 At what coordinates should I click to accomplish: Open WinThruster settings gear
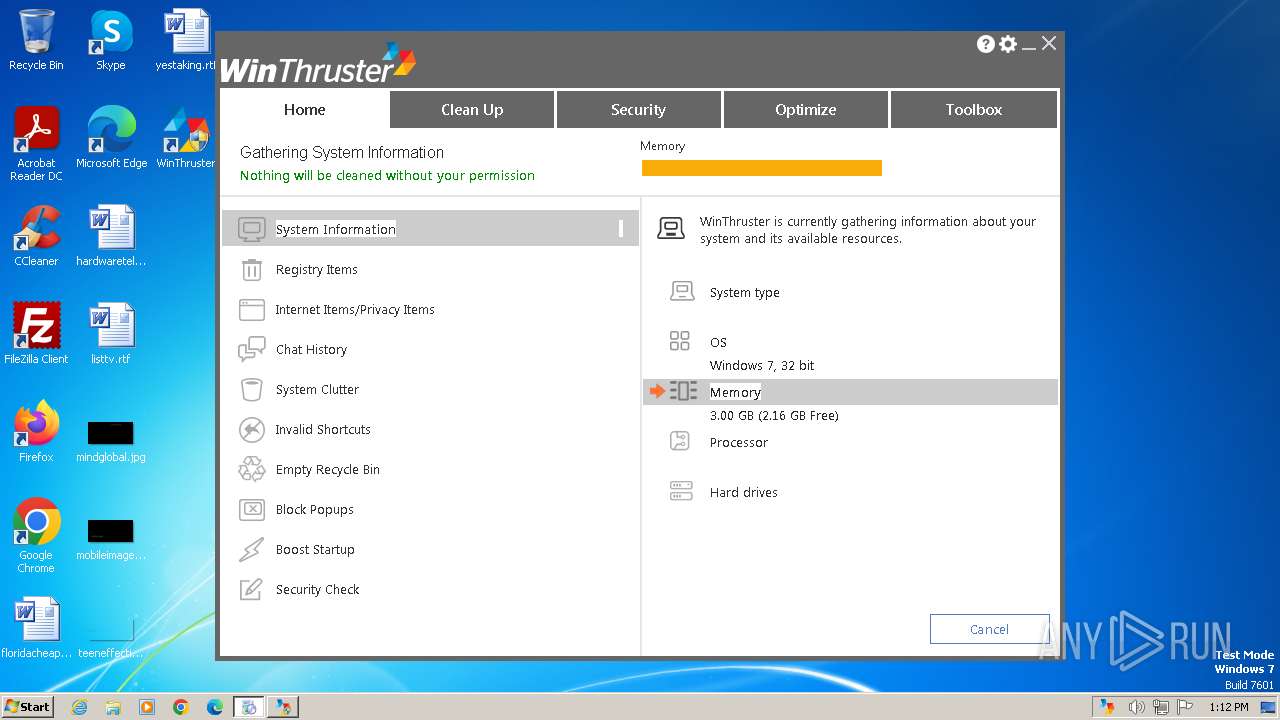1008,44
